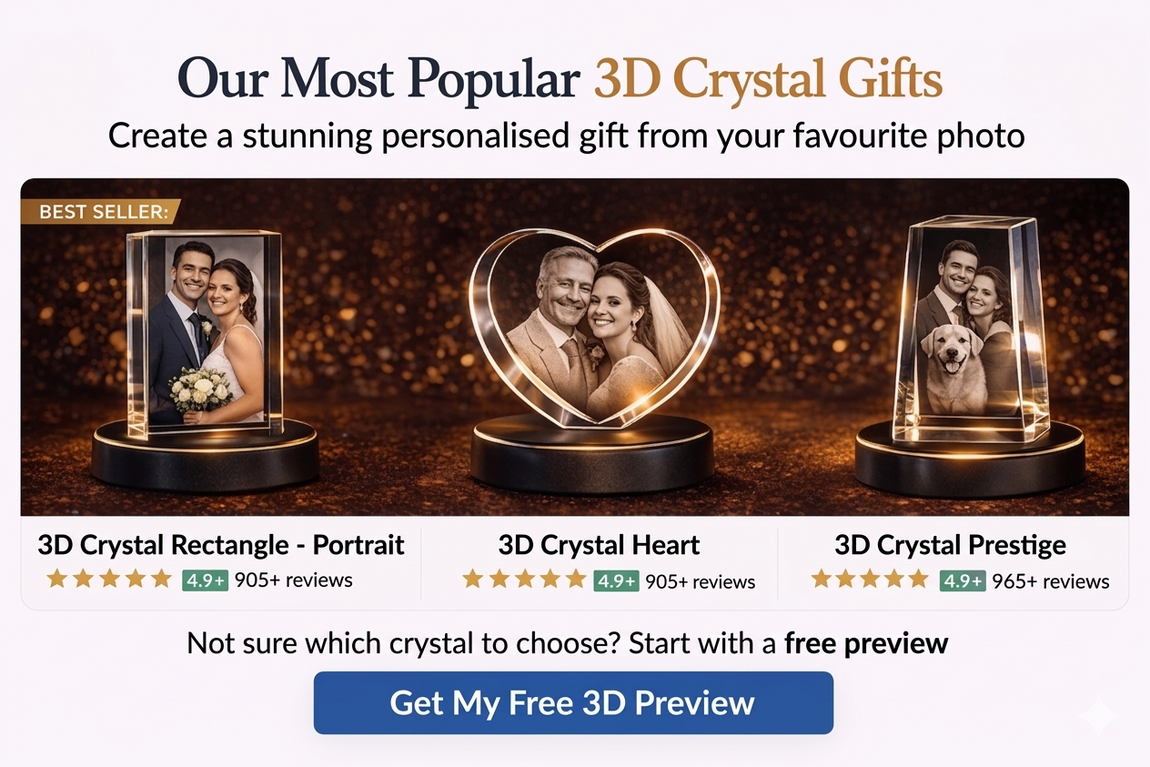Open 965+ reviews for Crystal Prestige
The height and width of the screenshot is (767, 1150).
pyautogui.click(x=1051, y=581)
